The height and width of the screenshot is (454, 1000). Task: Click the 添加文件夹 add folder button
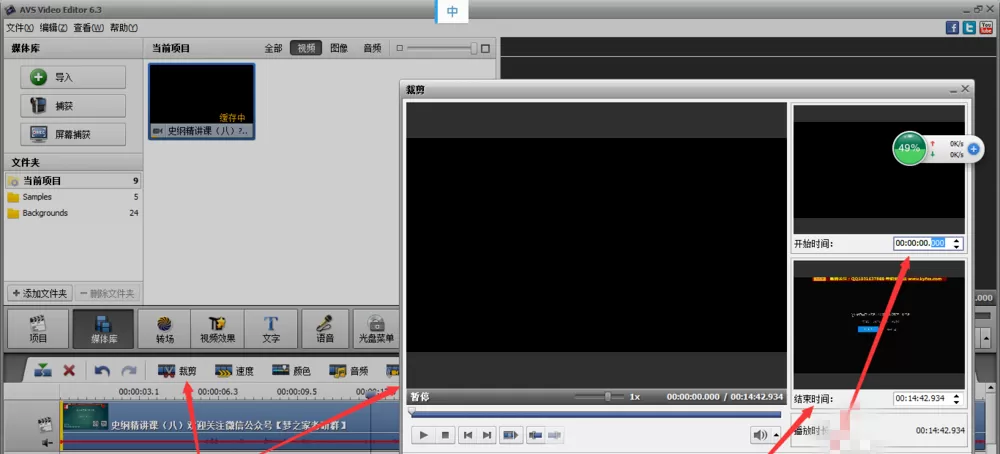click(40, 293)
